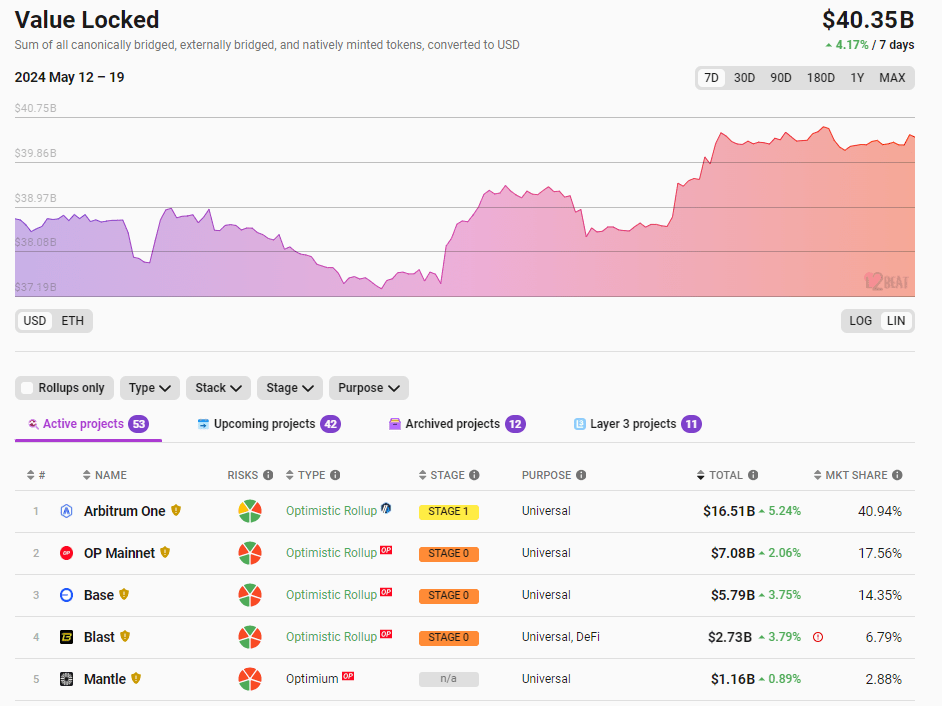The image size is (942, 706).
Task: Click the Arbitrum One project logo
Action: click(66, 511)
